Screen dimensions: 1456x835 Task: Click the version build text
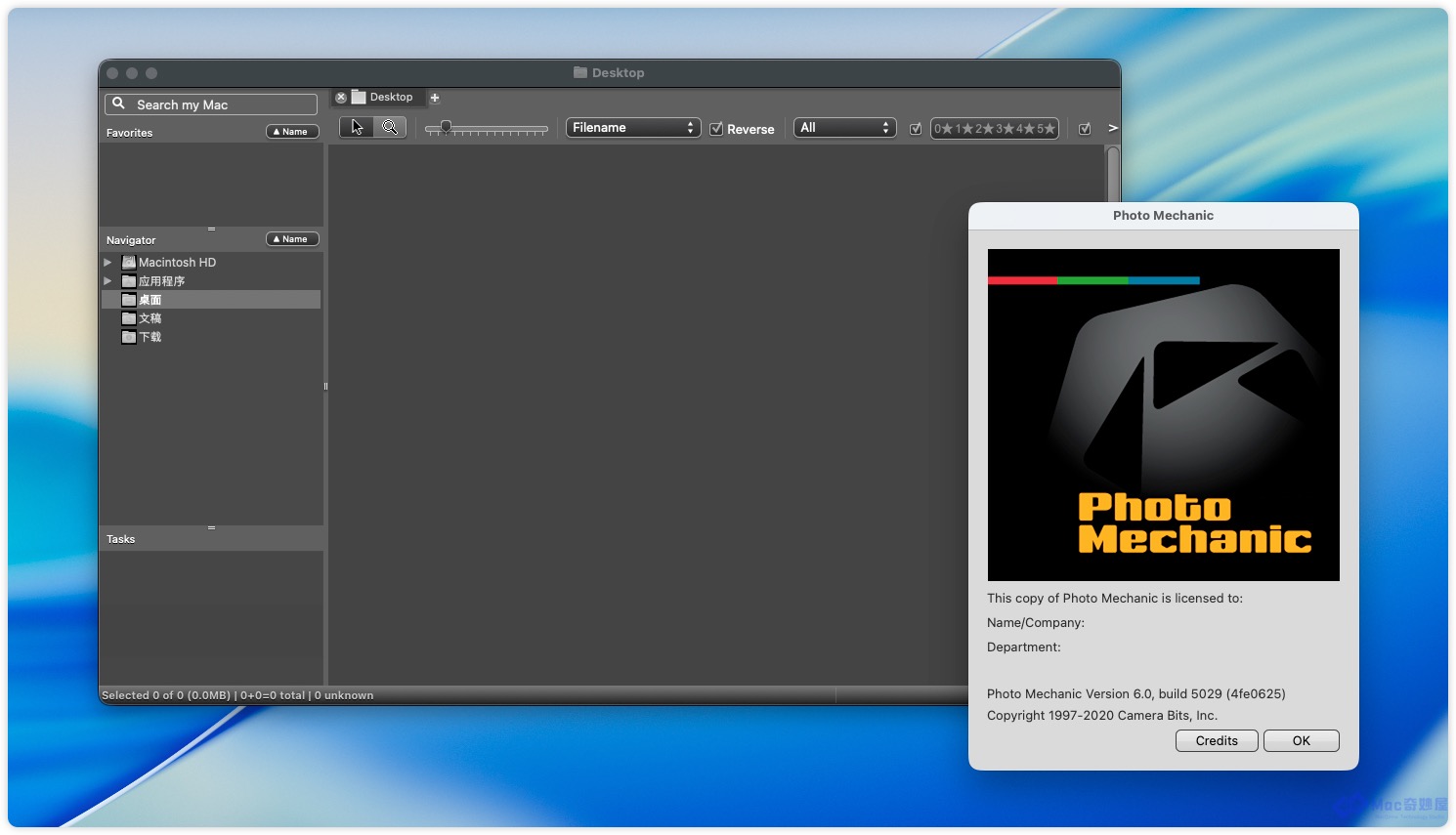coord(1136,694)
